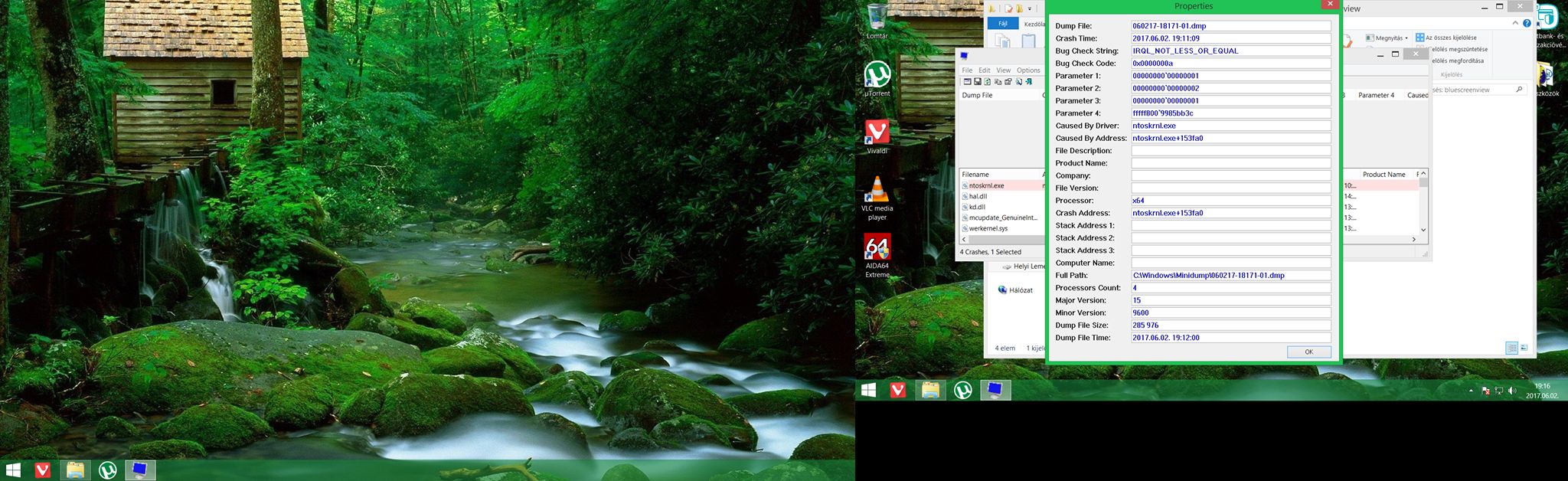The image size is (1568, 481).
Task: Select Hálózat in Explorer navigation pane
Action: click(1015, 290)
